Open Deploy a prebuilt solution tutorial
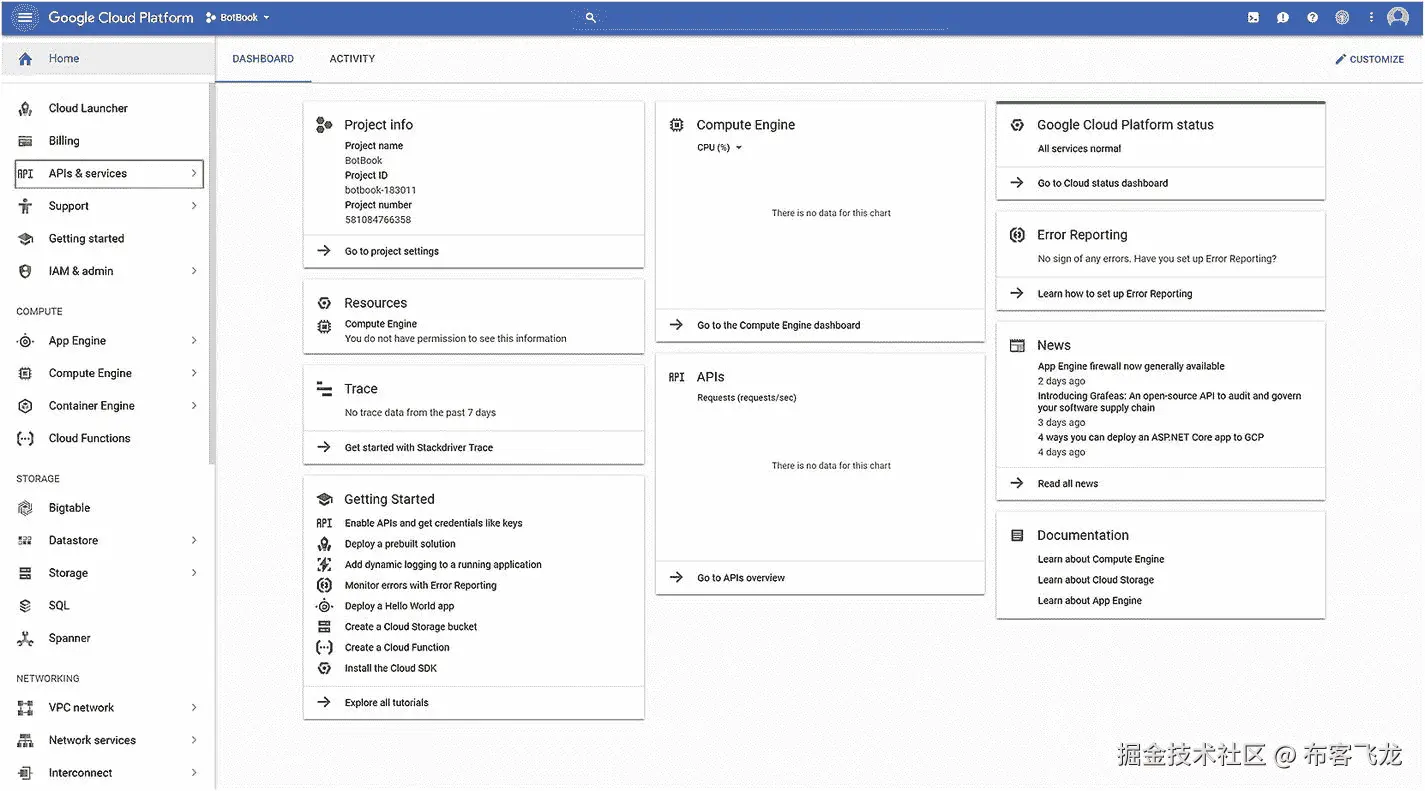 [400, 544]
